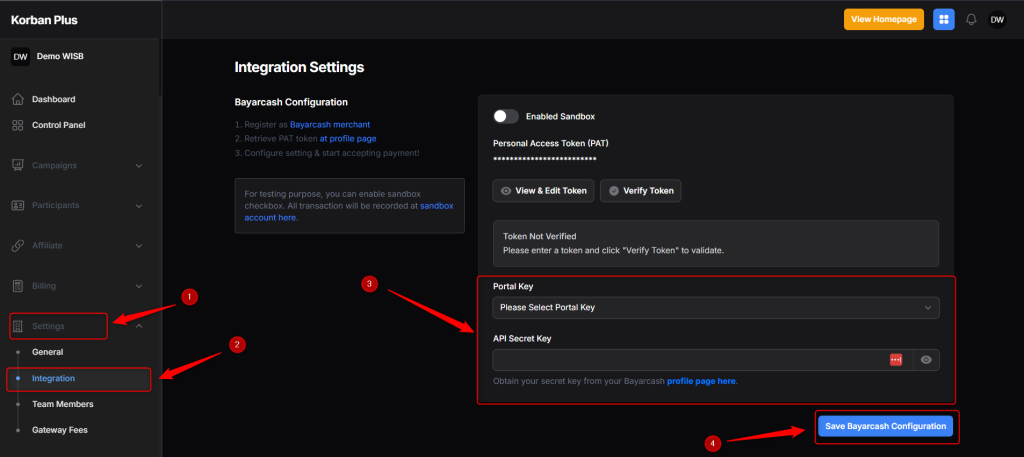The height and width of the screenshot is (457, 1024).
Task: Click the Control Panel grid icon
Action: (18, 125)
